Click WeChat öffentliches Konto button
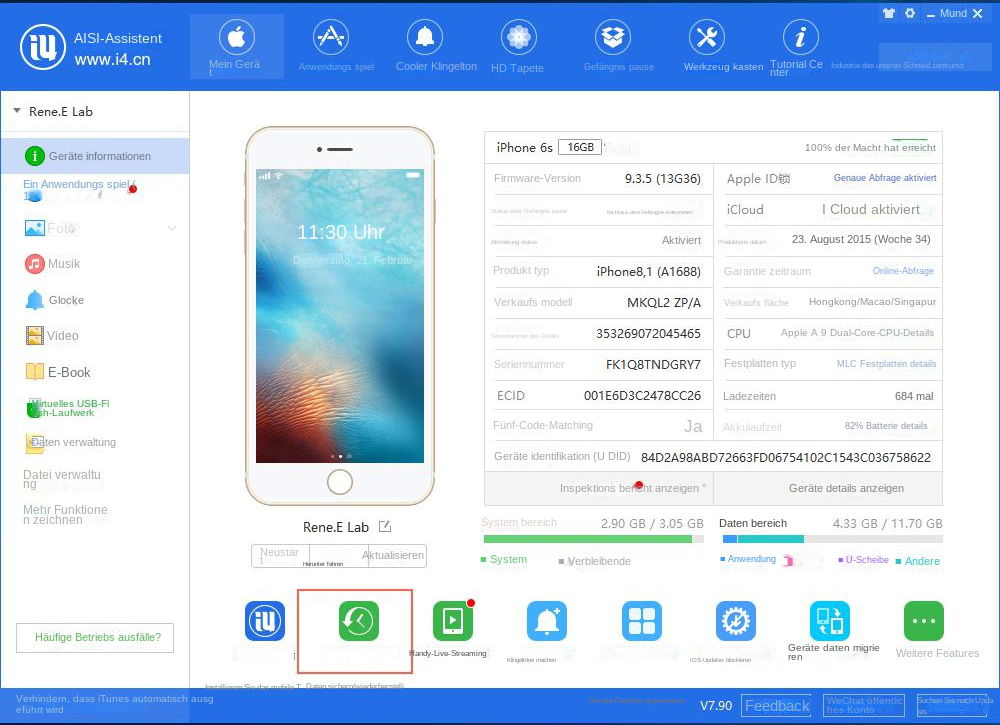 coord(864,706)
